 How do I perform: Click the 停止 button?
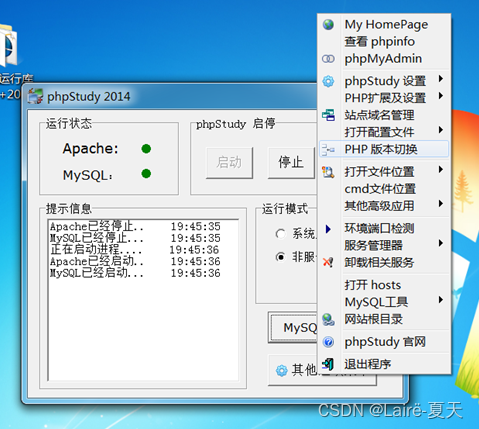pos(291,163)
